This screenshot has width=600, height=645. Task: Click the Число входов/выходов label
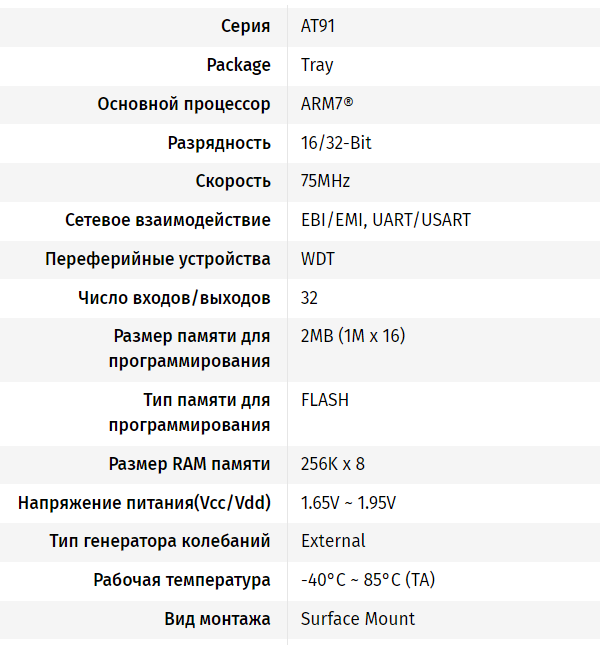coord(174,298)
